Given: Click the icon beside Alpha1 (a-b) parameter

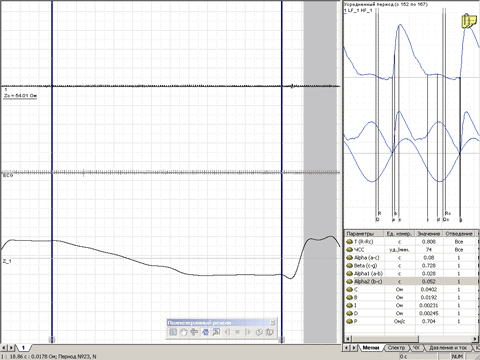Looking at the screenshot, I should click(x=350, y=274).
